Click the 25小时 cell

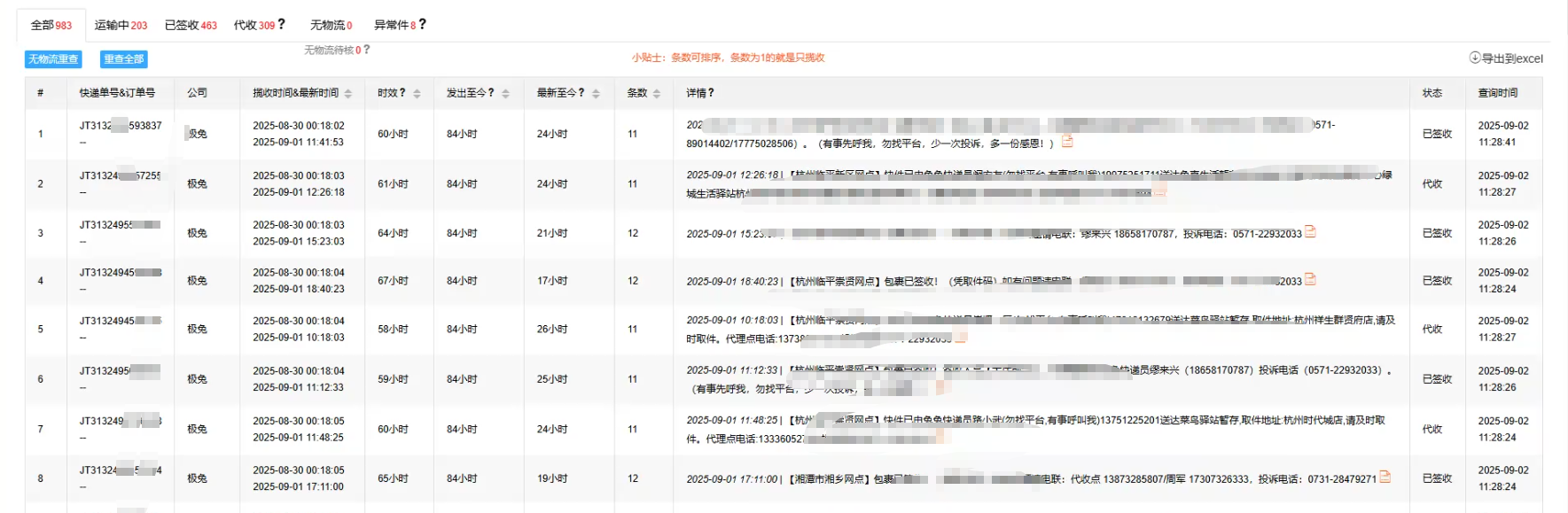tap(552, 379)
